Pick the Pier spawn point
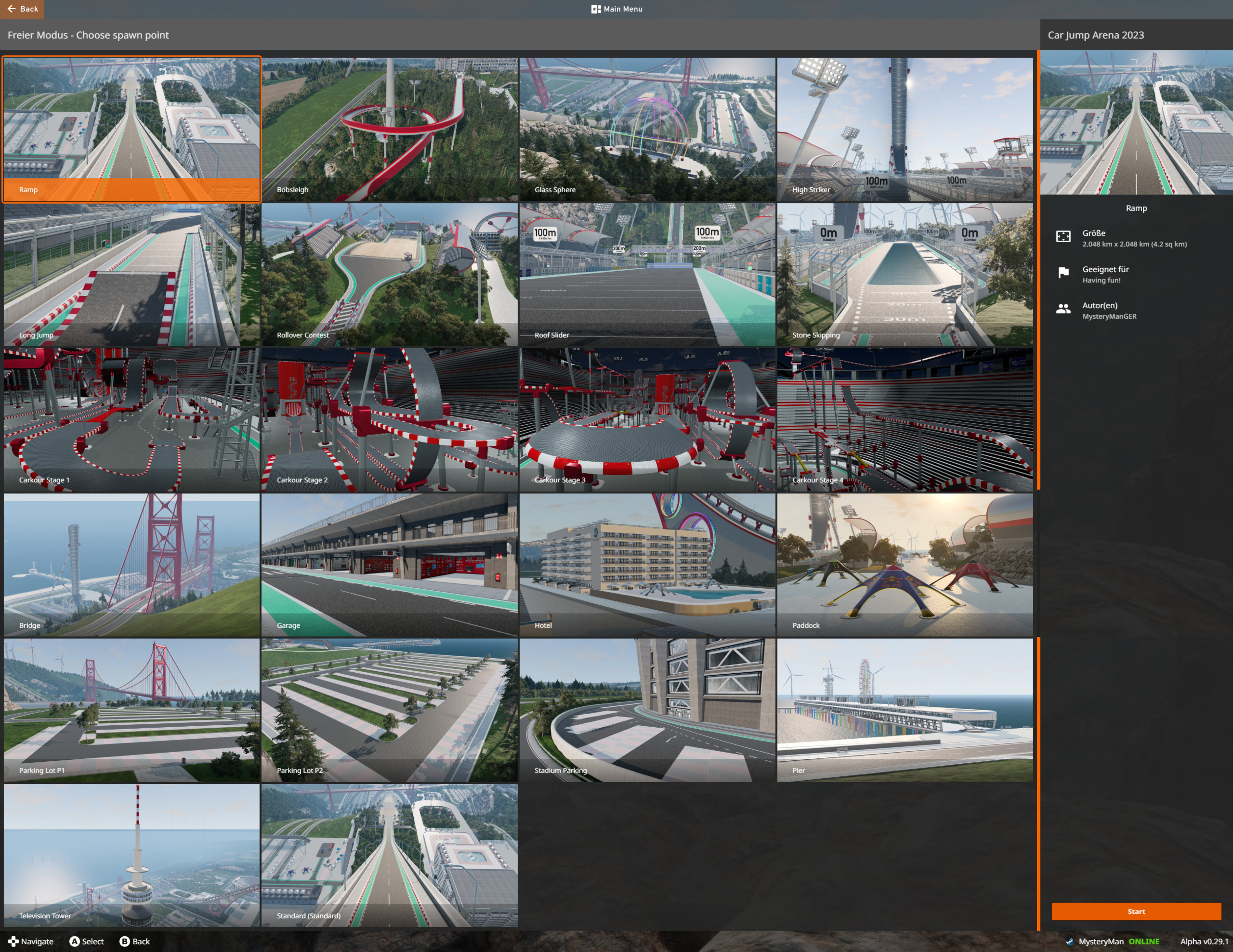The height and width of the screenshot is (952, 1233). pyautogui.click(x=905, y=710)
